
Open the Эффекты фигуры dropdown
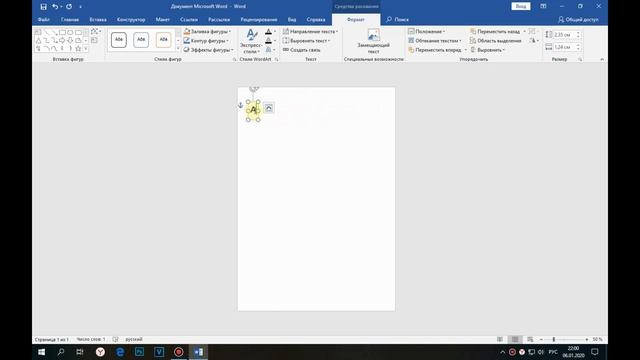pyautogui.click(x=208, y=50)
